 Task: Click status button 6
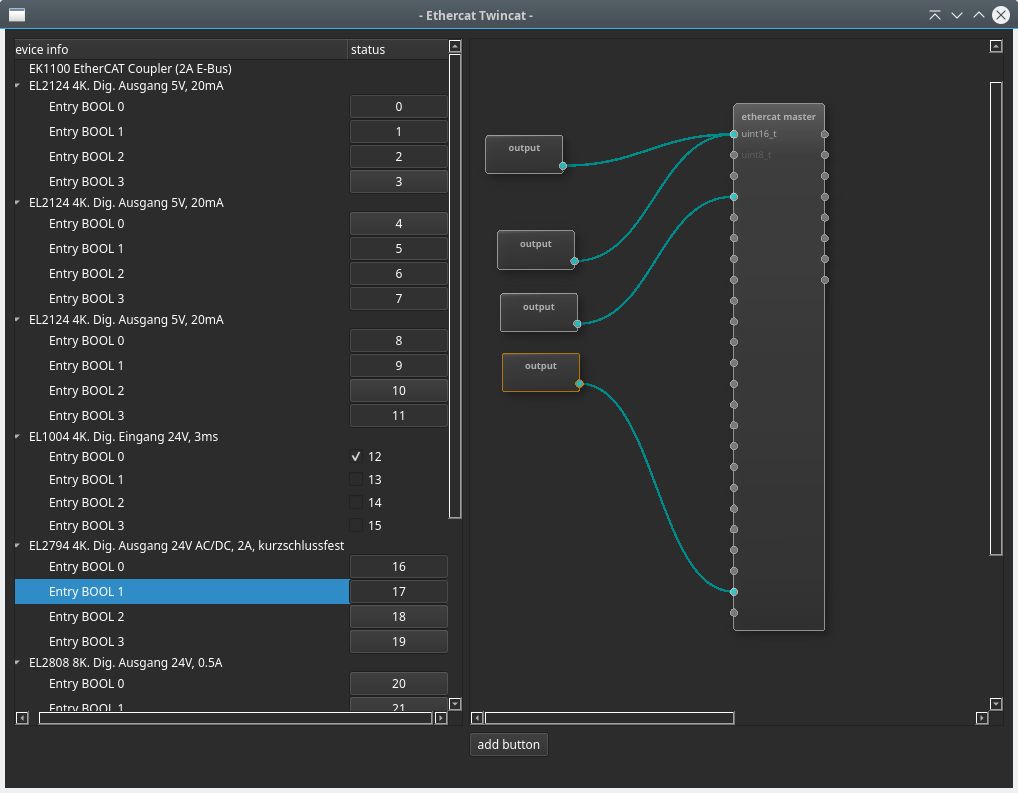[399, 273]
